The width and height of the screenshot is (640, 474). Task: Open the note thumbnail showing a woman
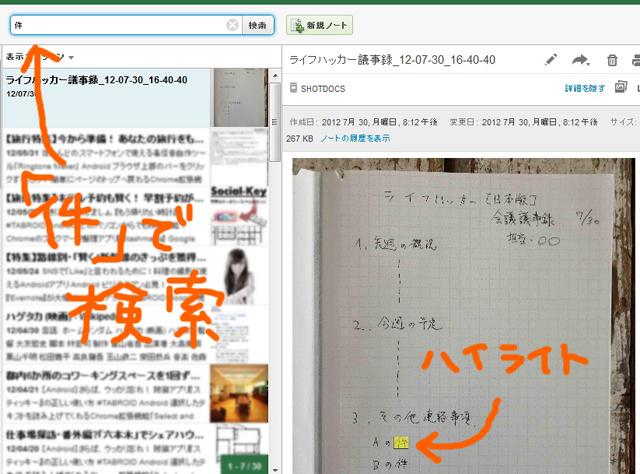(x=239, y=276)
